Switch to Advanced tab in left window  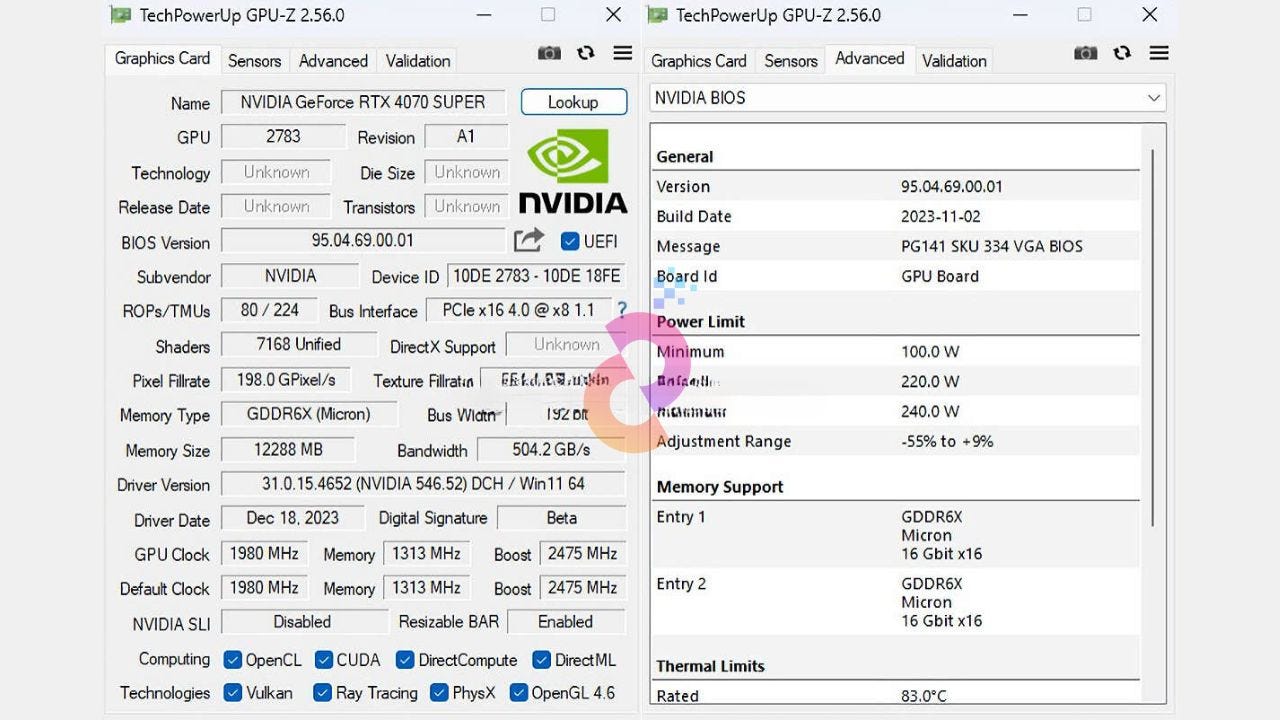tap(333, 60)
